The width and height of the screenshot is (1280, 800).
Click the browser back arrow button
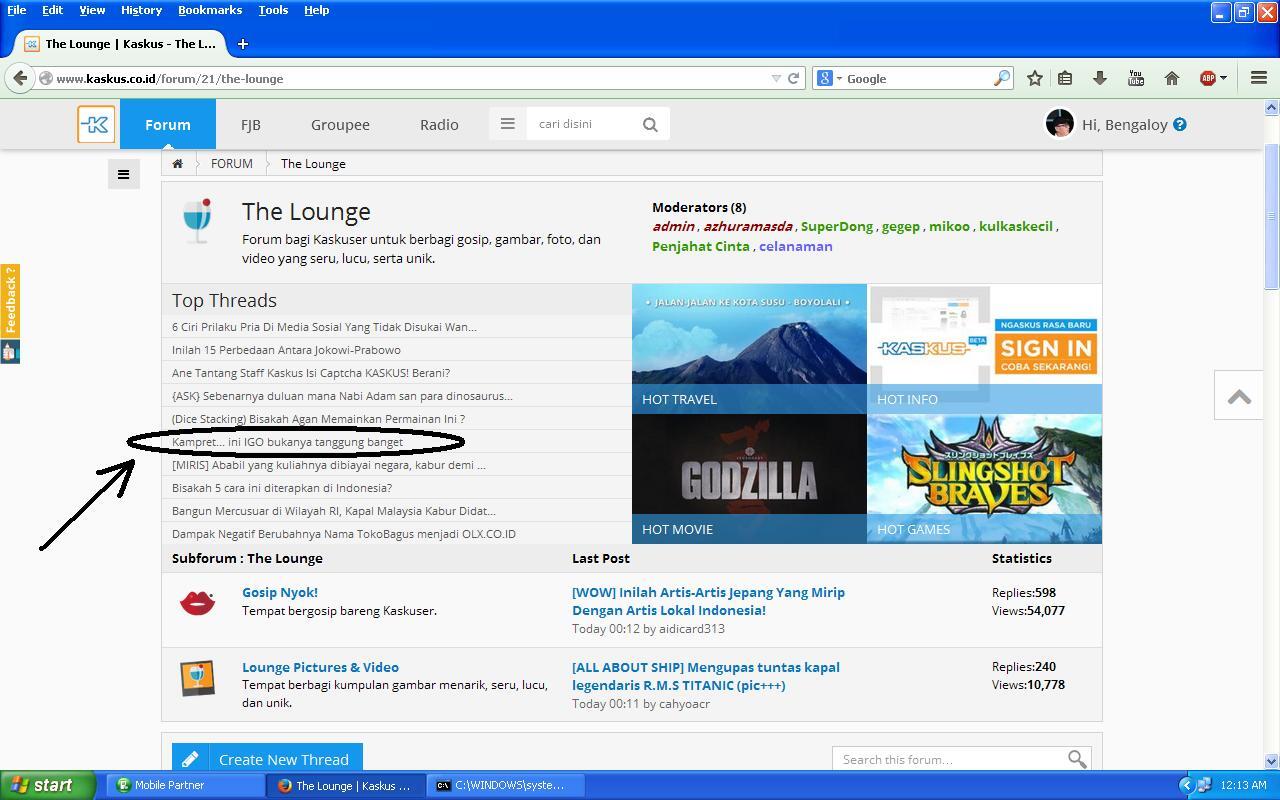tap(20, 78)
